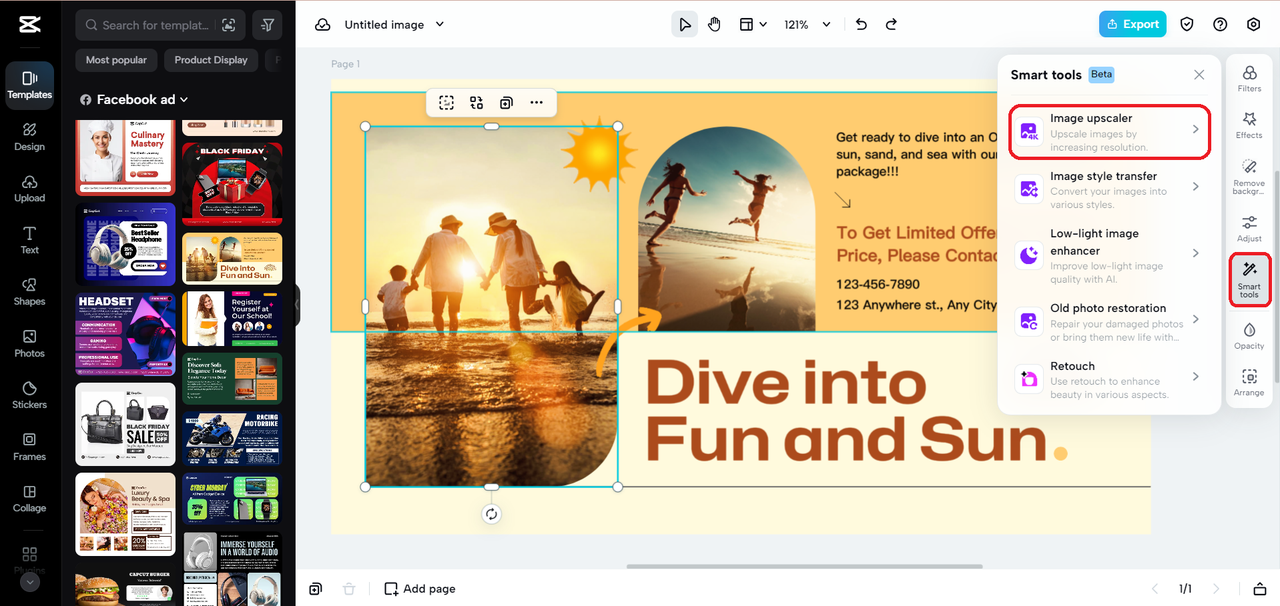Click the crop icon in floating toolbar
Image resolution: width=1280 pixels, height=606 pixels.
(447, 102)
